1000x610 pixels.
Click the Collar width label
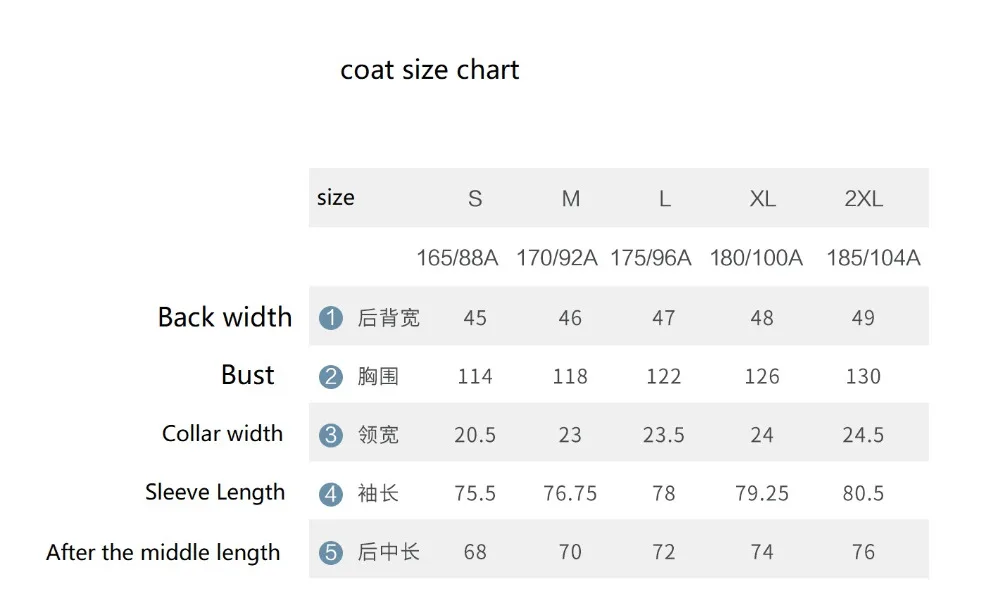(x=222, y=434)
